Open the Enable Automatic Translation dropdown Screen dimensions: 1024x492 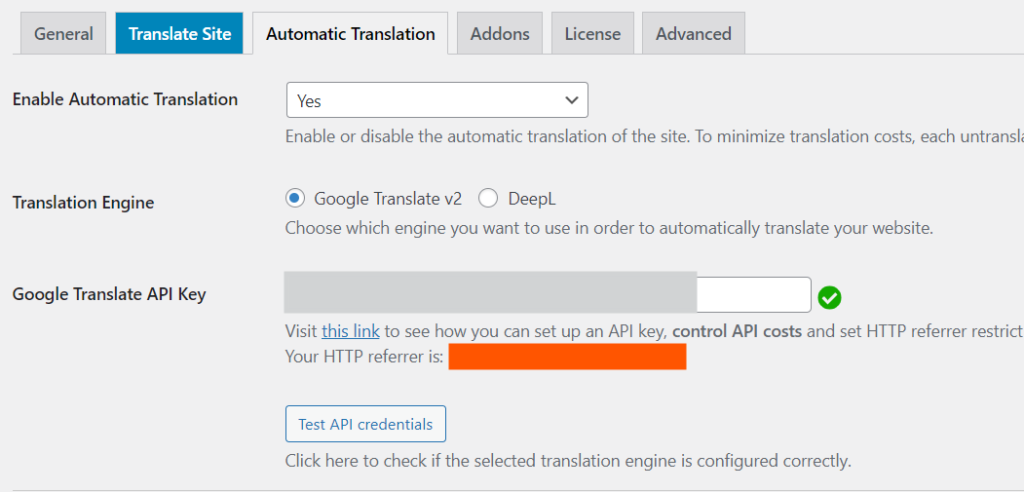436,100
